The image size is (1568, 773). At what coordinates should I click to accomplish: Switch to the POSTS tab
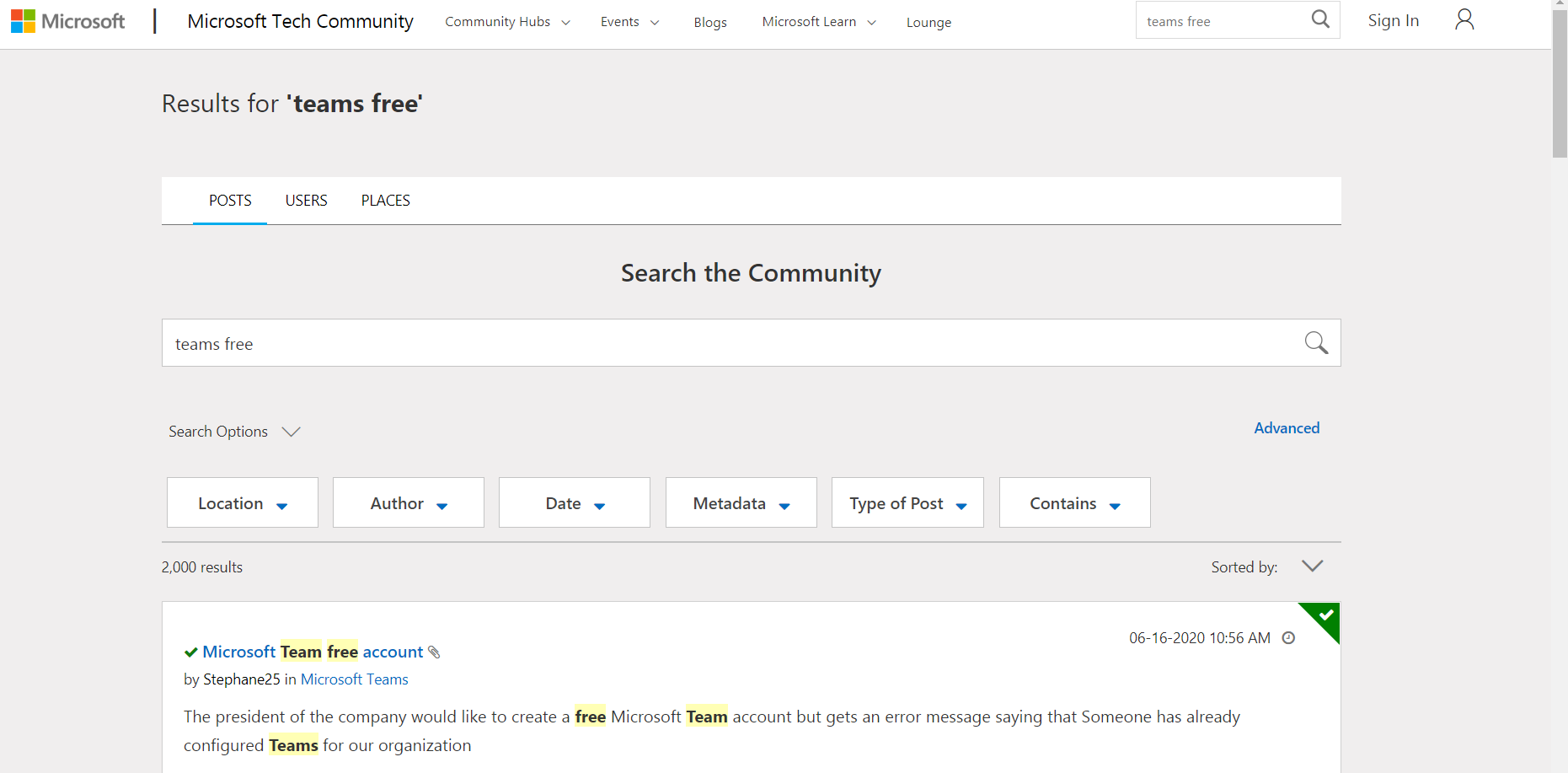pyautogui.click(x=230, y=201)
